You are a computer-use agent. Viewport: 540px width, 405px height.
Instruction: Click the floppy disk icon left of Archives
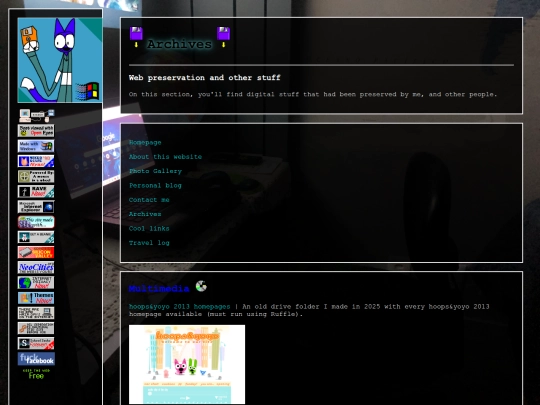pos(136,37)
